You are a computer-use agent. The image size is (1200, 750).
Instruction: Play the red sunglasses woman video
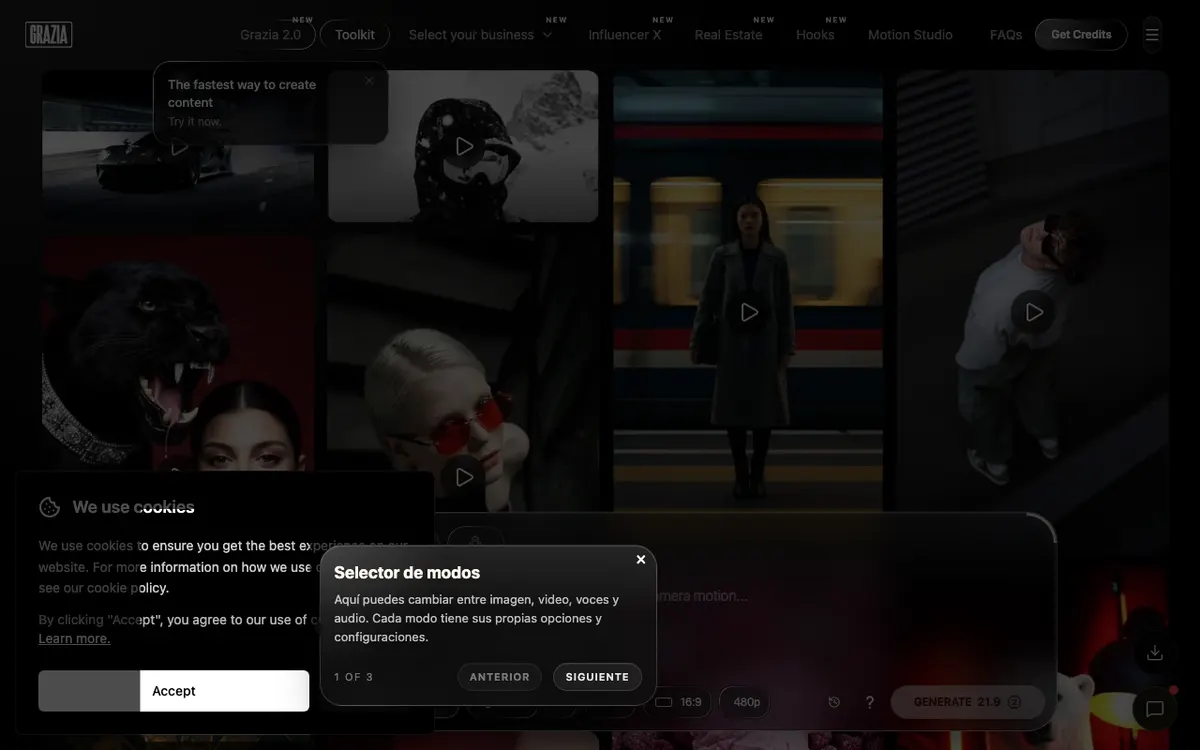[x=464, y=477]
